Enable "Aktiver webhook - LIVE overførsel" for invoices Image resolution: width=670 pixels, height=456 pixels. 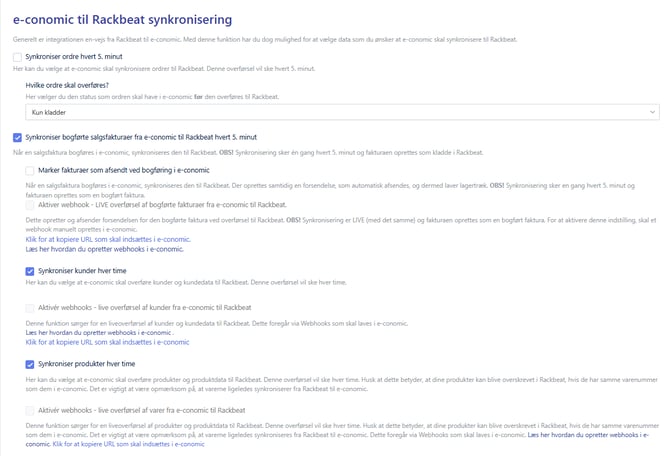click(30, 204)
